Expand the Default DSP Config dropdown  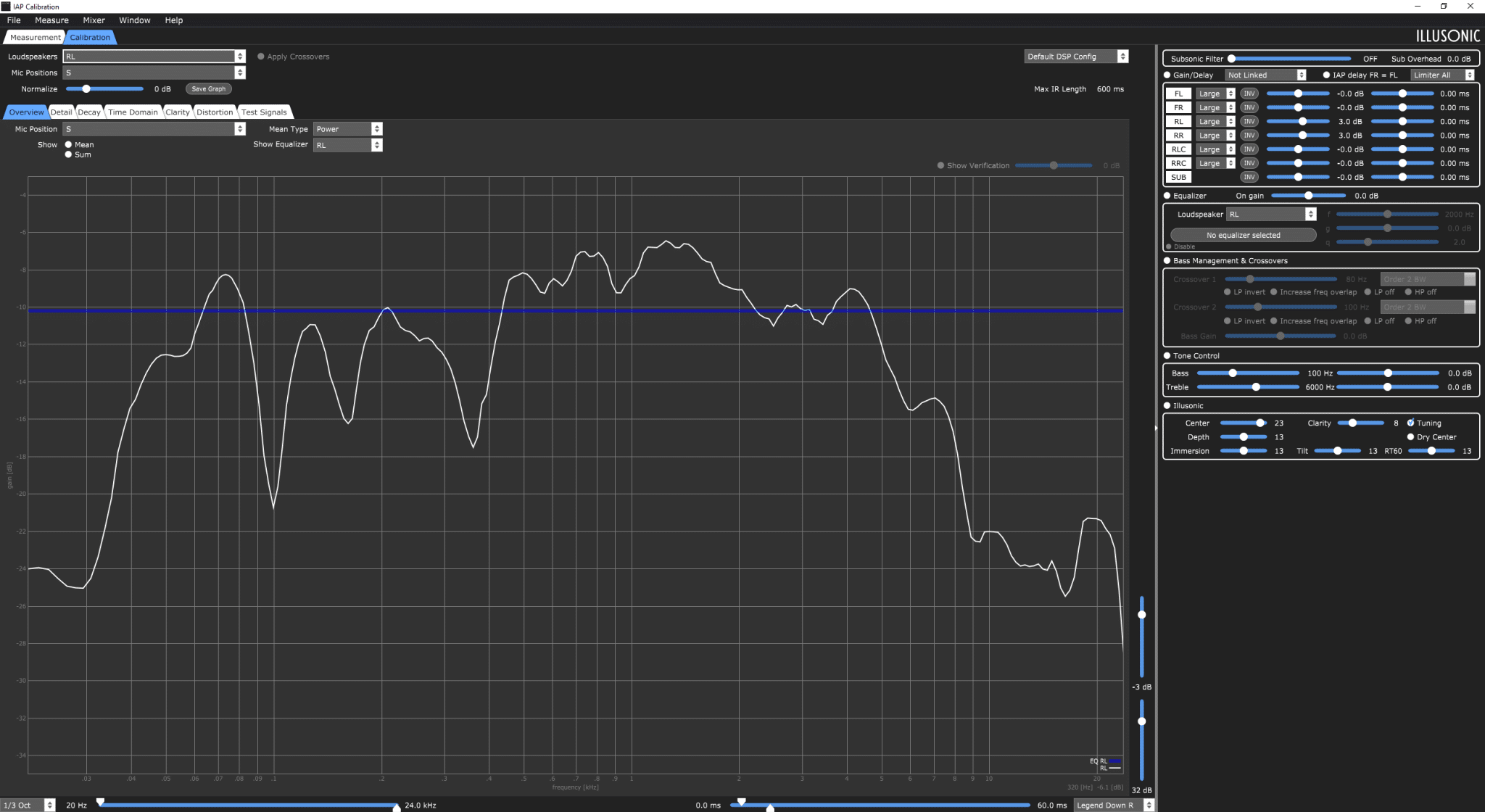1076,57
